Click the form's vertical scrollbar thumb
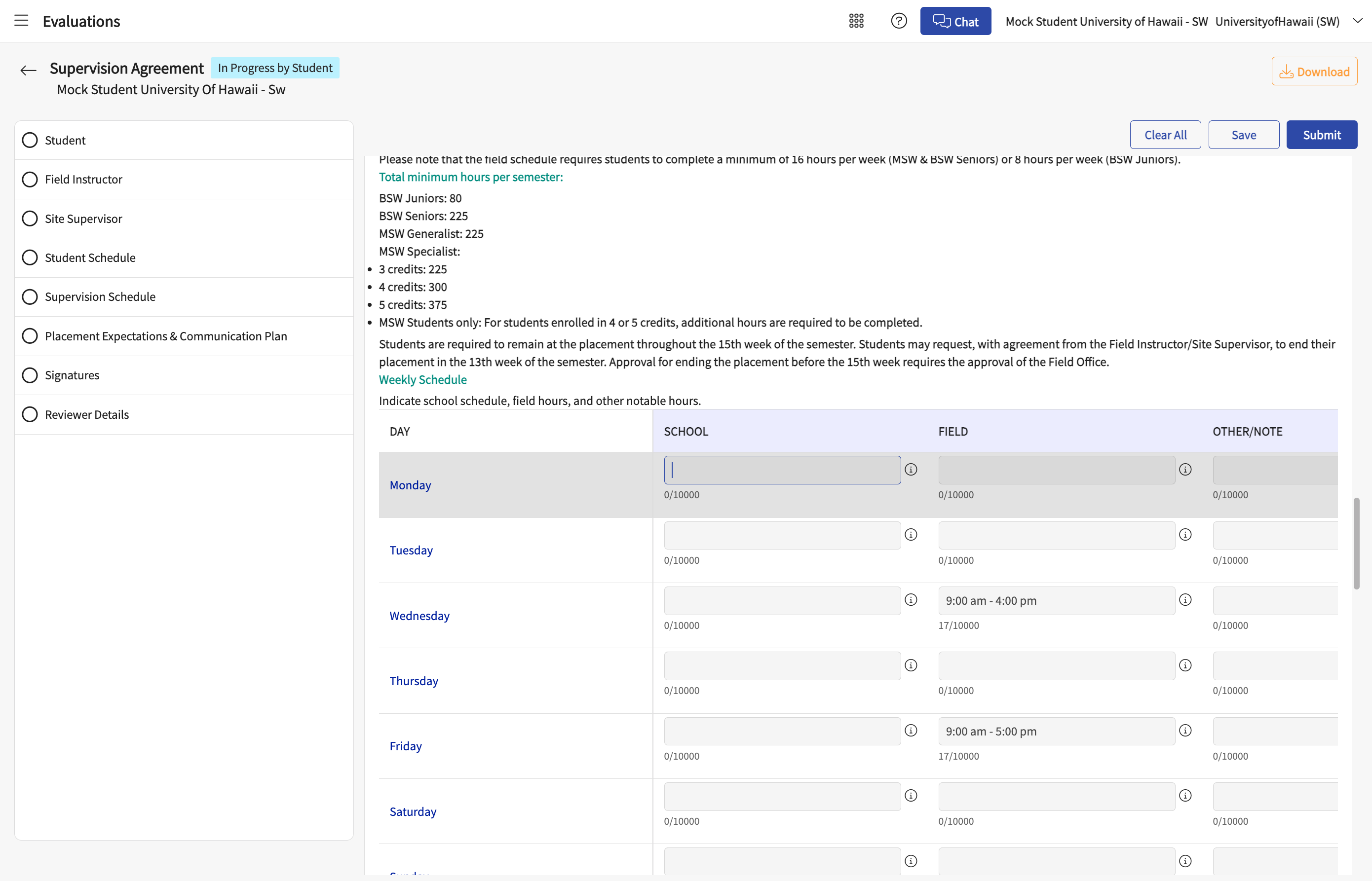Viewport: 1372px width, 881px height. (1356, 544)
